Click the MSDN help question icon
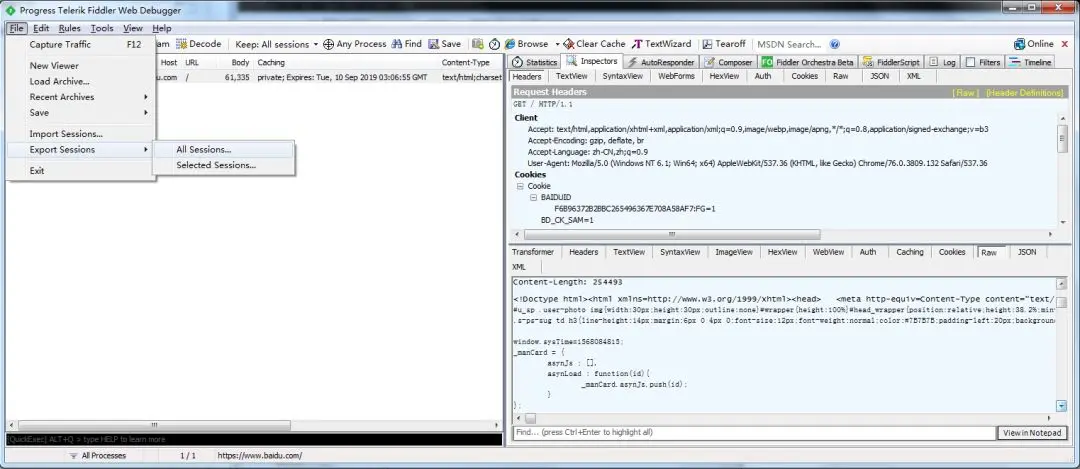This screenshot has height=469, width=1080. pos(835,44)
